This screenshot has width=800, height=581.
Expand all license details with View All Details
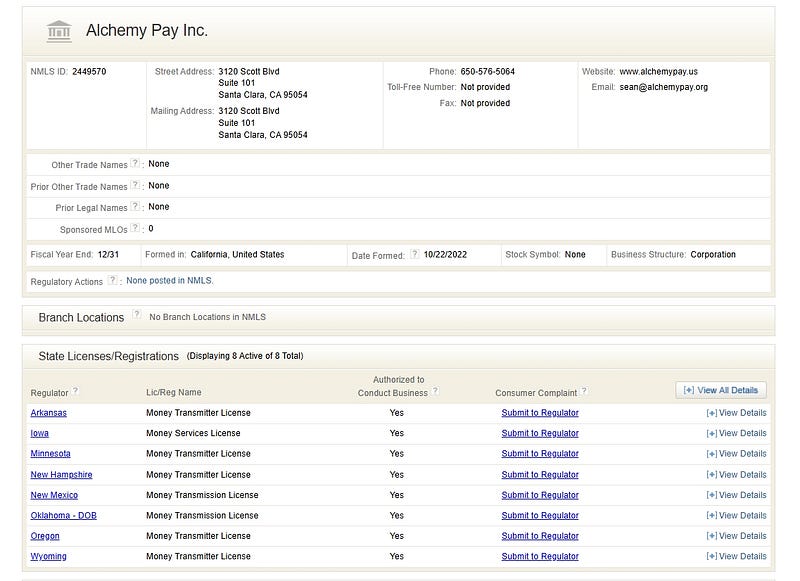pyautogui.click(x=721, y=390)
